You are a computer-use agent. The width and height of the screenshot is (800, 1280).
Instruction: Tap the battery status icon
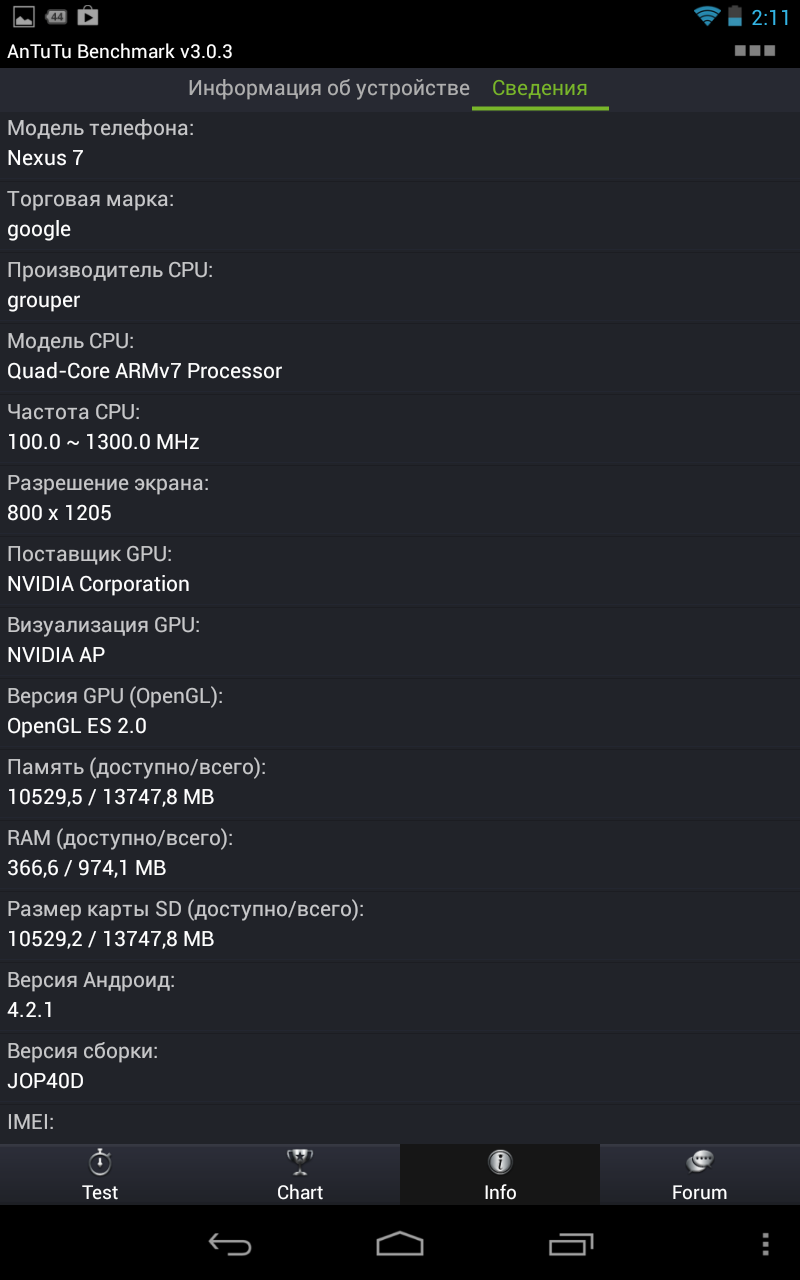(735, 16)
